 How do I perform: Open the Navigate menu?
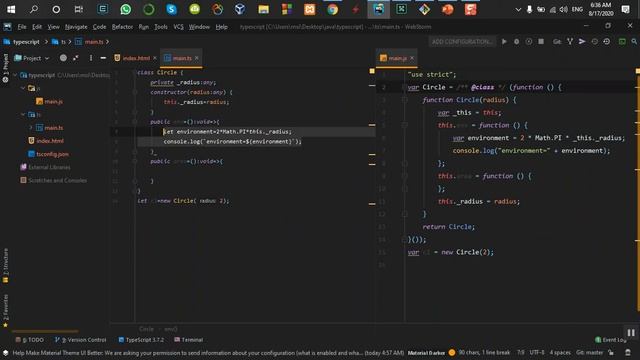point(76,27)
